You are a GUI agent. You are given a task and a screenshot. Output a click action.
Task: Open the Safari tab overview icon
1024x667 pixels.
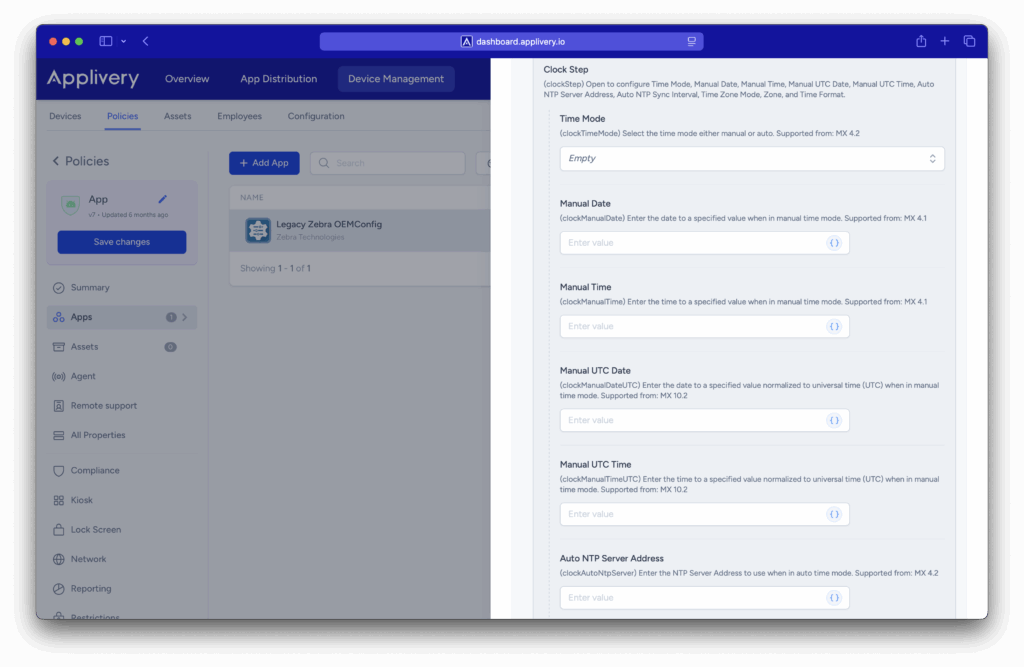click(969, 41)
